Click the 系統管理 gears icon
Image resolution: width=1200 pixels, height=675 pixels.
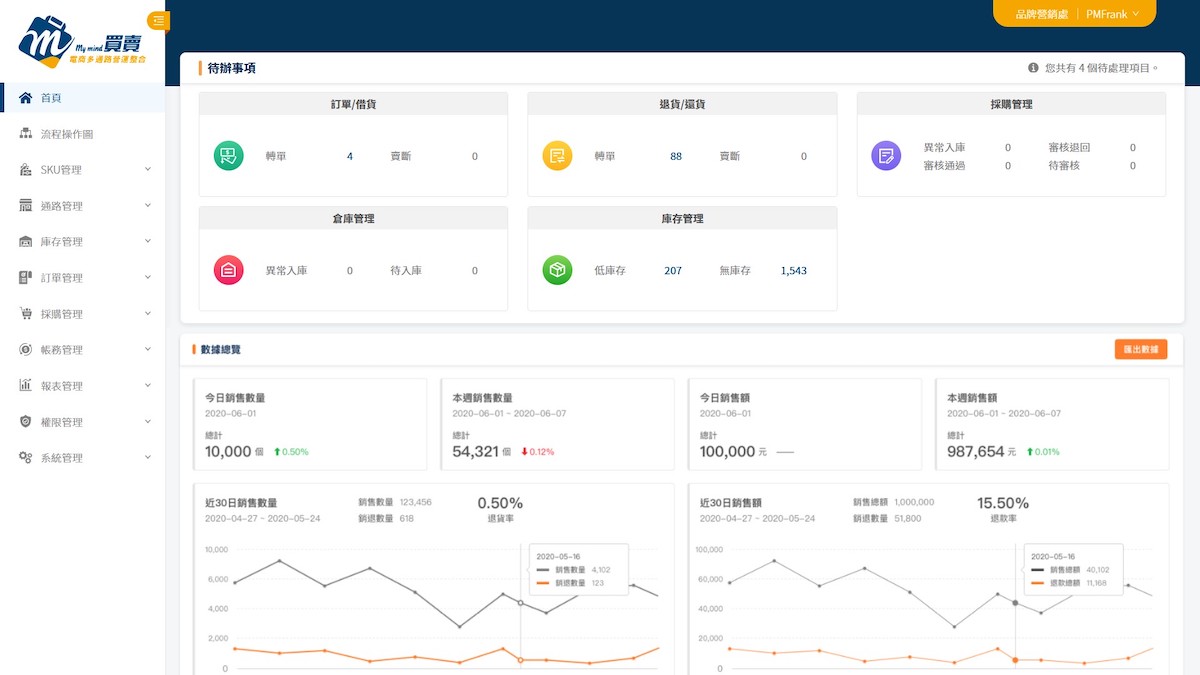(x=26, y=458)
